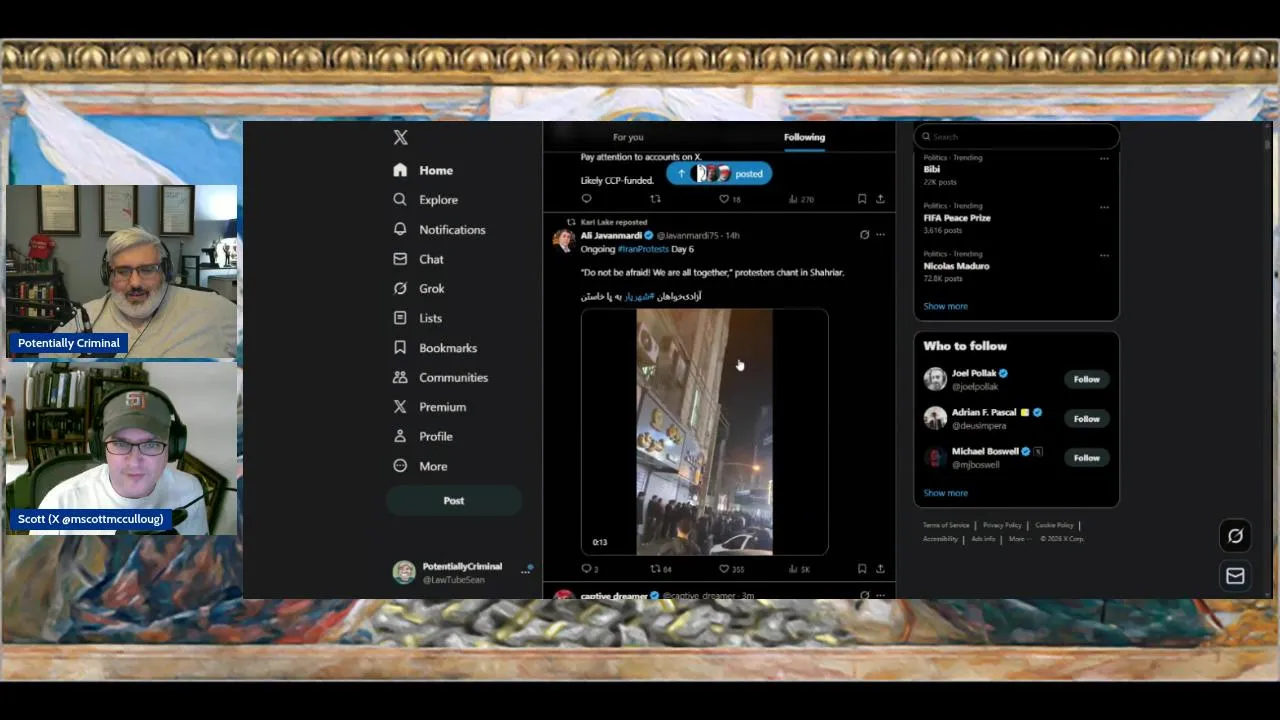The width and height of the screenshot is (1280, 720).
Task: Bookmark the CCP-funded post
Action: [x=861, y=199]
